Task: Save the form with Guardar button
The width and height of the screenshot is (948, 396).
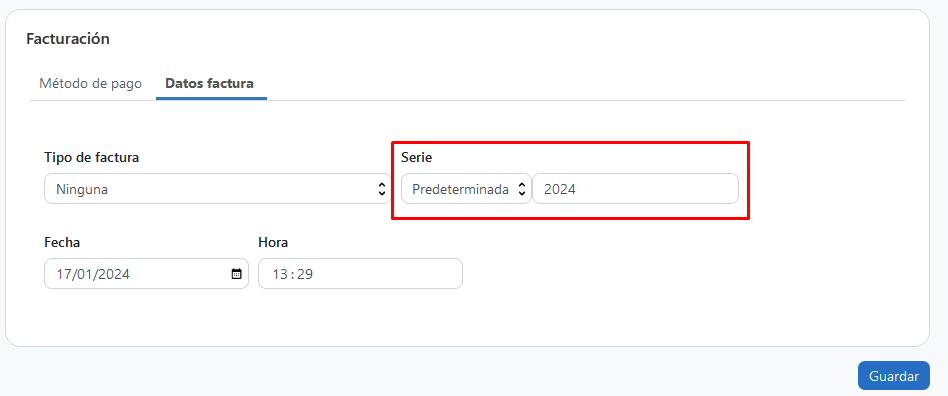Action: (x=894, y=375)
